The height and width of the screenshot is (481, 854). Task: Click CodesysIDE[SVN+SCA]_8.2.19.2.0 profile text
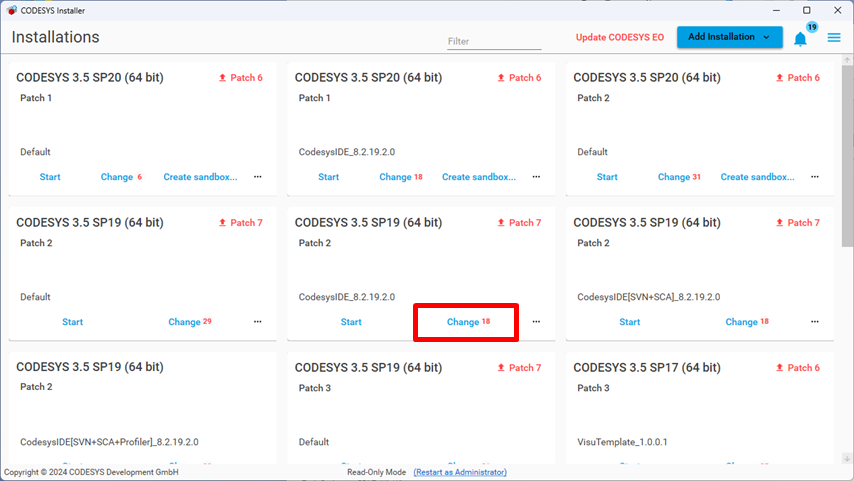649,297
